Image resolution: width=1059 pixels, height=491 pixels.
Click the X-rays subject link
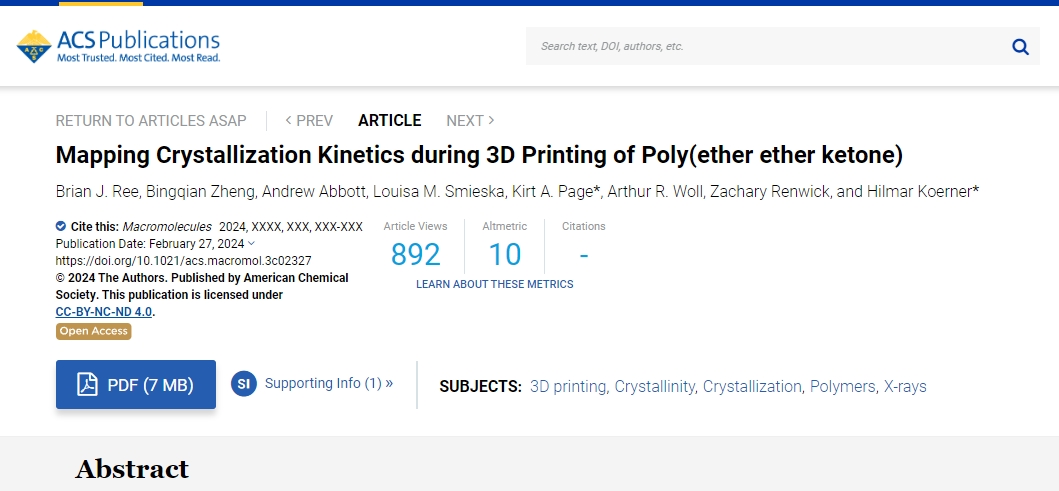(x=905, y=386)
